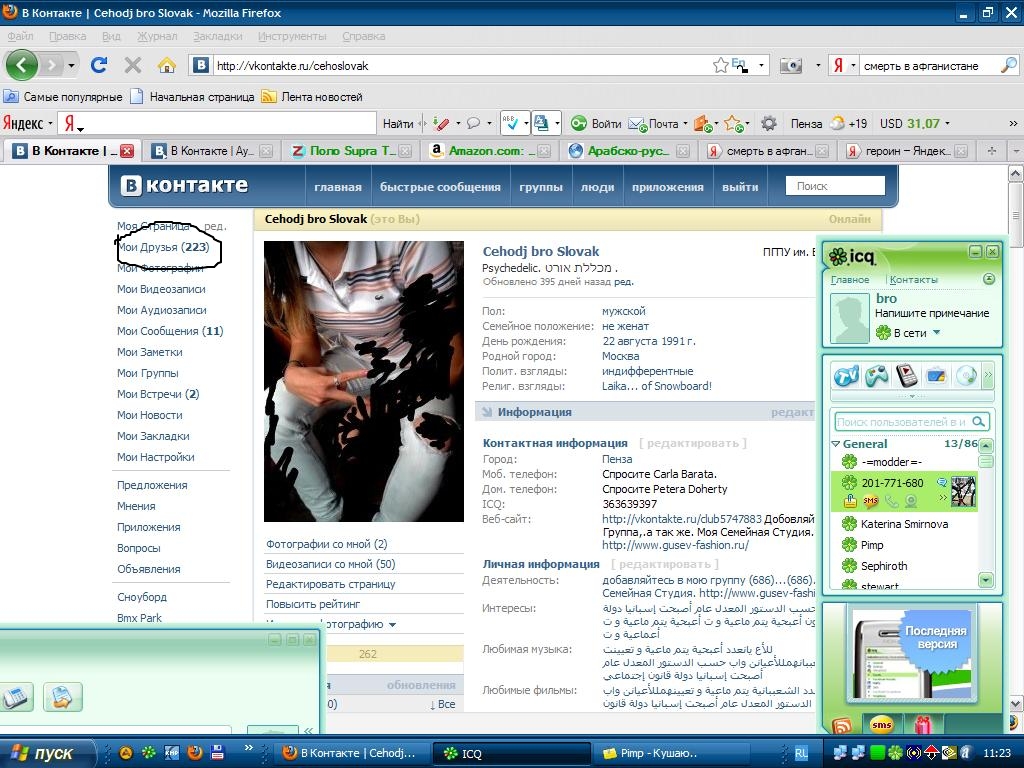
Task: Click 'быстрые сообщения' in VK header
Action: click(440, 187)
